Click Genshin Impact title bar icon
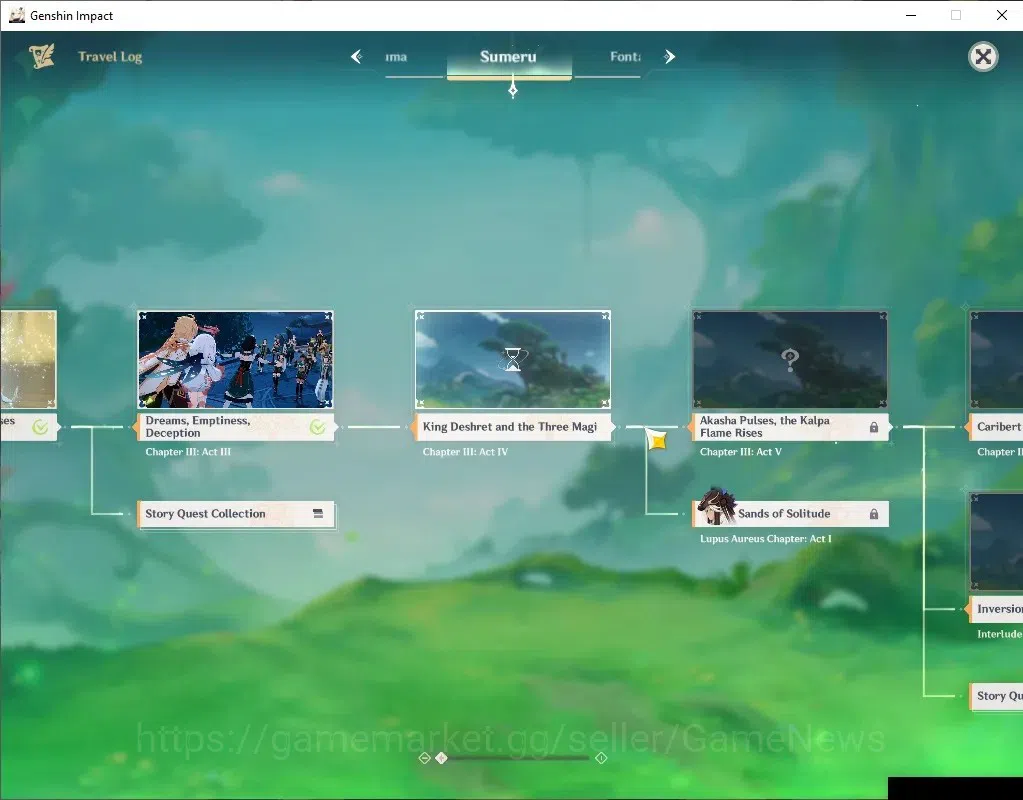Viewport: 1023px width, 800px height. [16, 15]
